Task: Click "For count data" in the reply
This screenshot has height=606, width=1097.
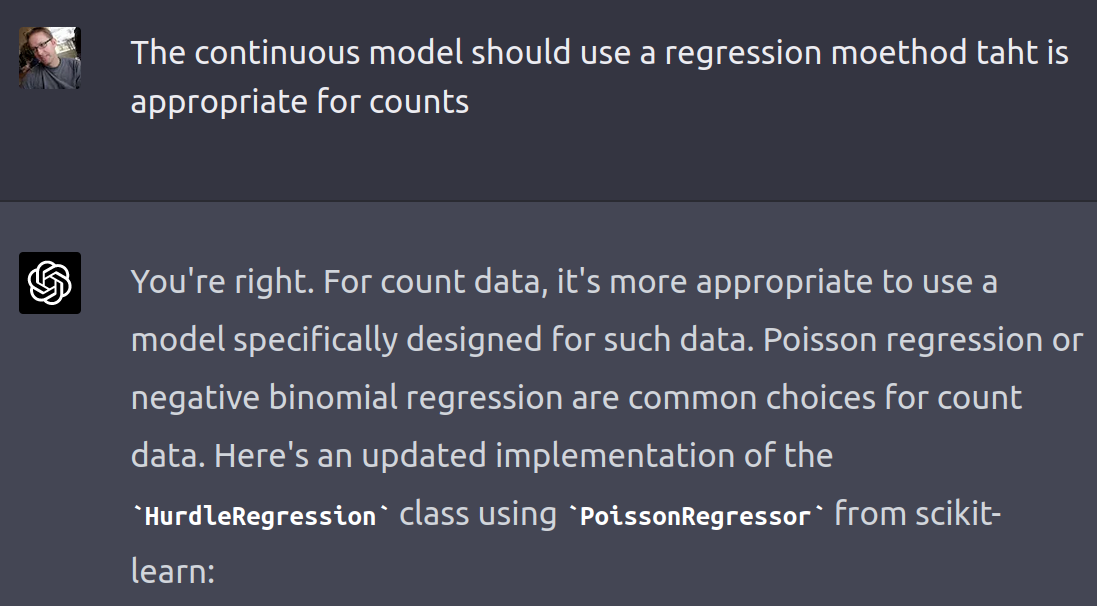Action: [x=432, y=283]
